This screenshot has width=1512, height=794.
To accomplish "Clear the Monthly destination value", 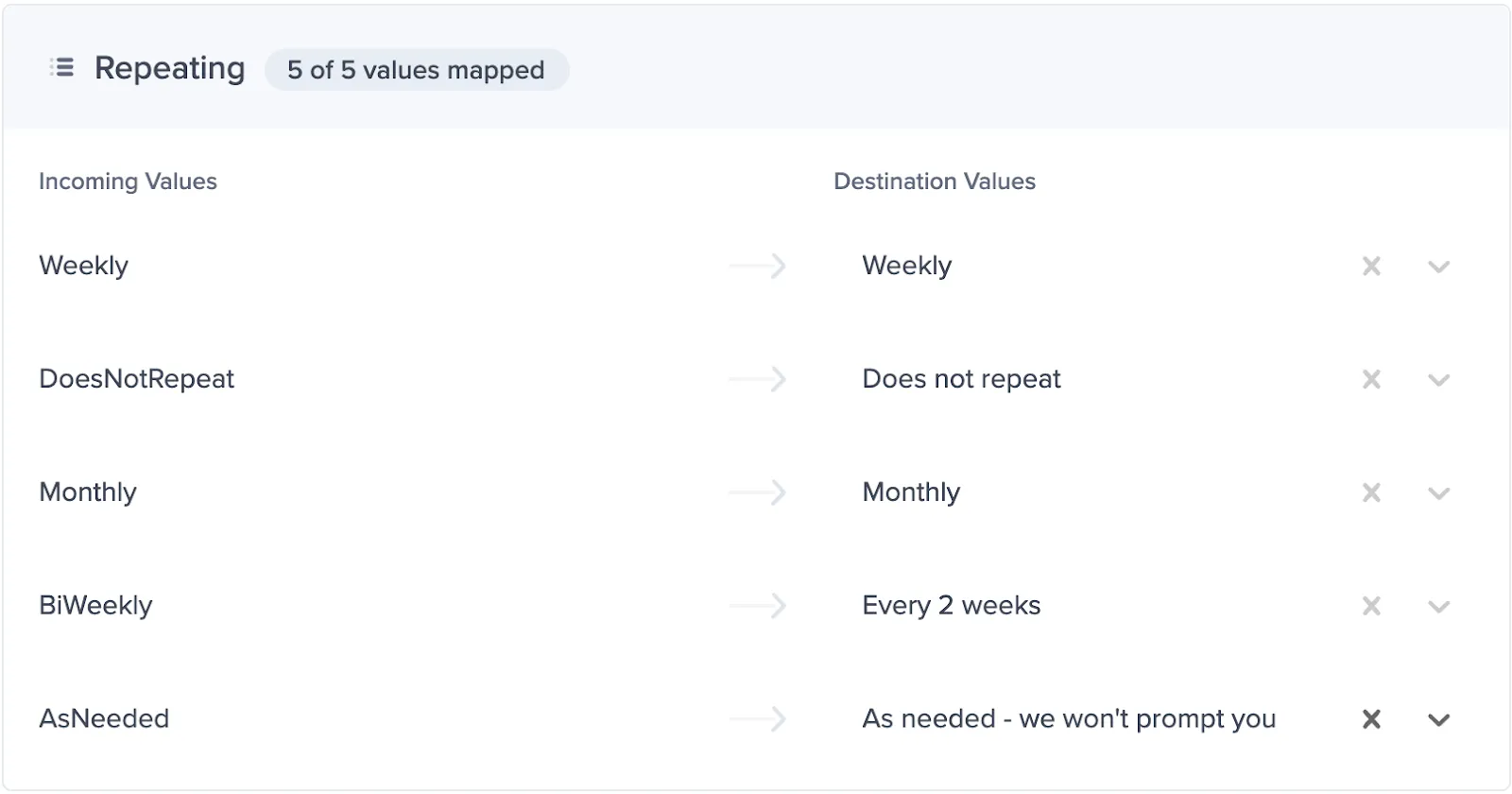I will (1371, 493).
